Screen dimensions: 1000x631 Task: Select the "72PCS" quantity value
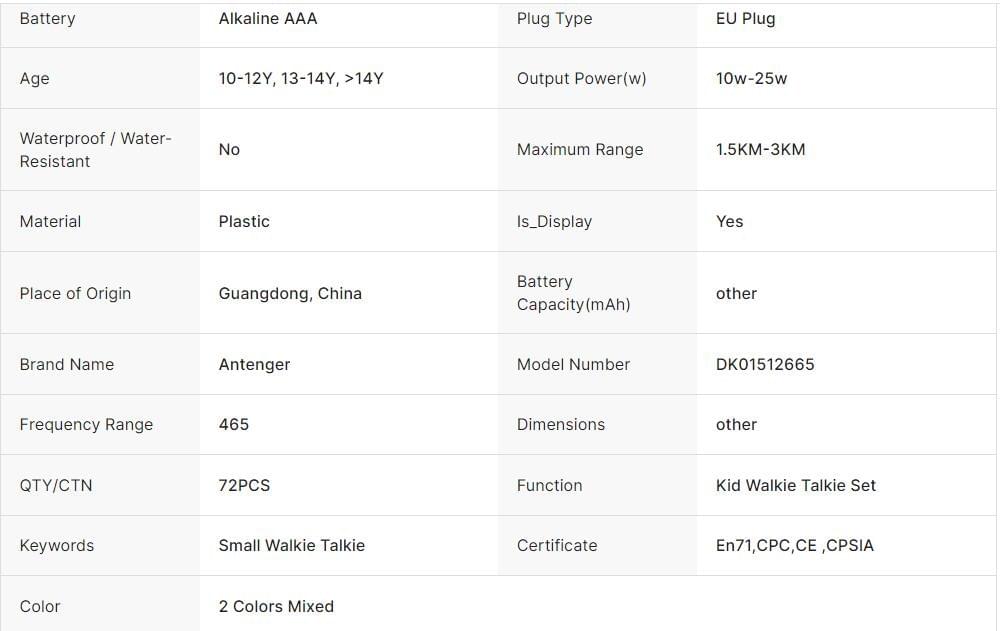pyautogui.click(x=244, y=486)
